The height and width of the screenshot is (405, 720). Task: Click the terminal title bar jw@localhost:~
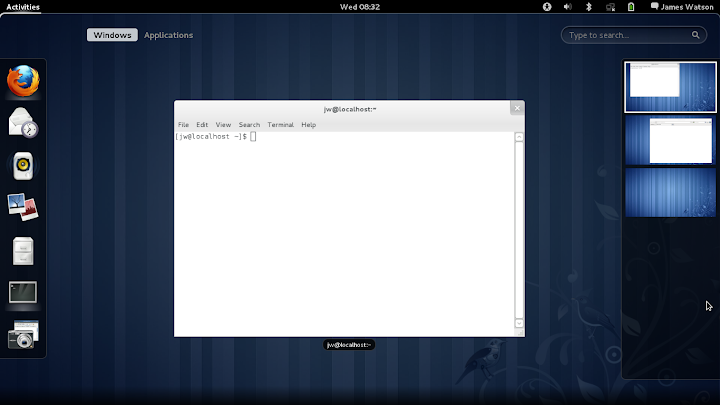(350, 109)
